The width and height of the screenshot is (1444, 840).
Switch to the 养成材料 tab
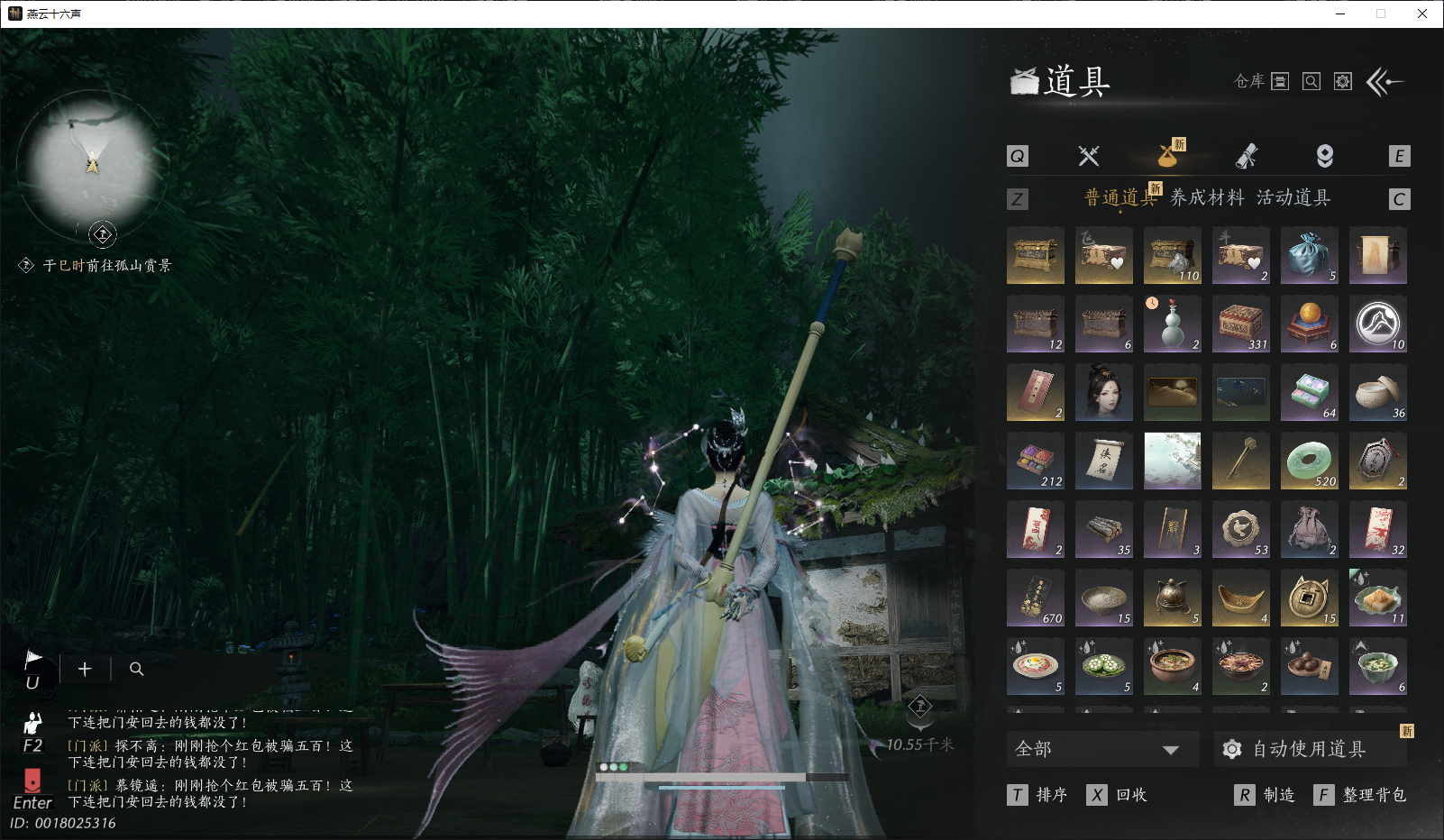[1207, 197]
